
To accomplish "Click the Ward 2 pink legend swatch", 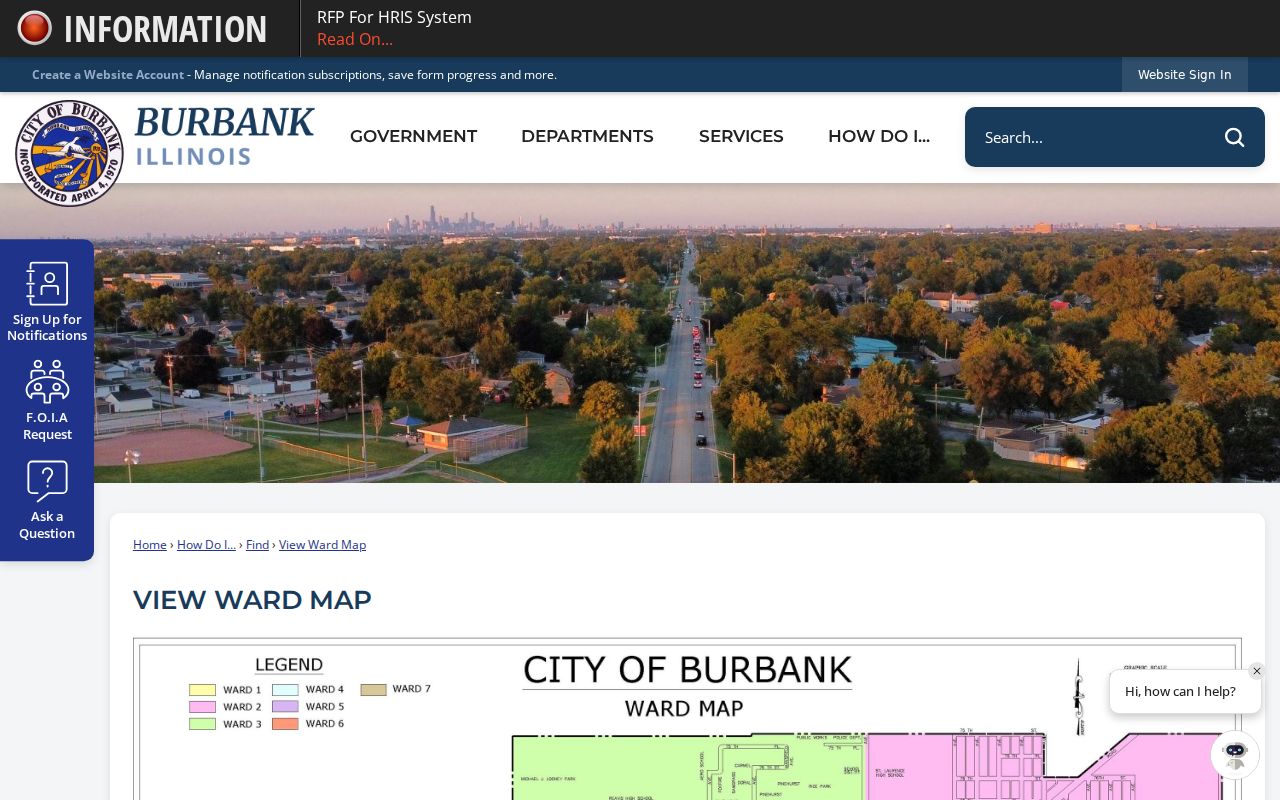I will [202, 707].
